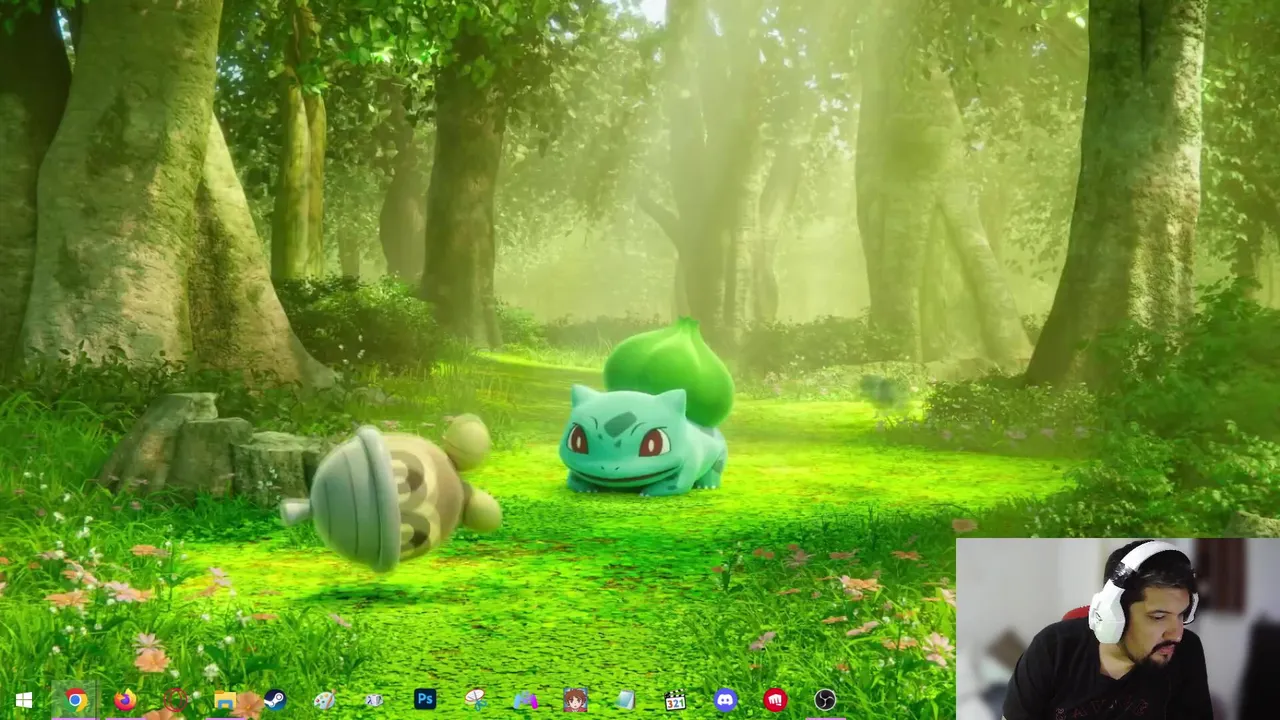Open OBS Studio from the taskbar
The image size is (1280, 720).
point(825,700)
